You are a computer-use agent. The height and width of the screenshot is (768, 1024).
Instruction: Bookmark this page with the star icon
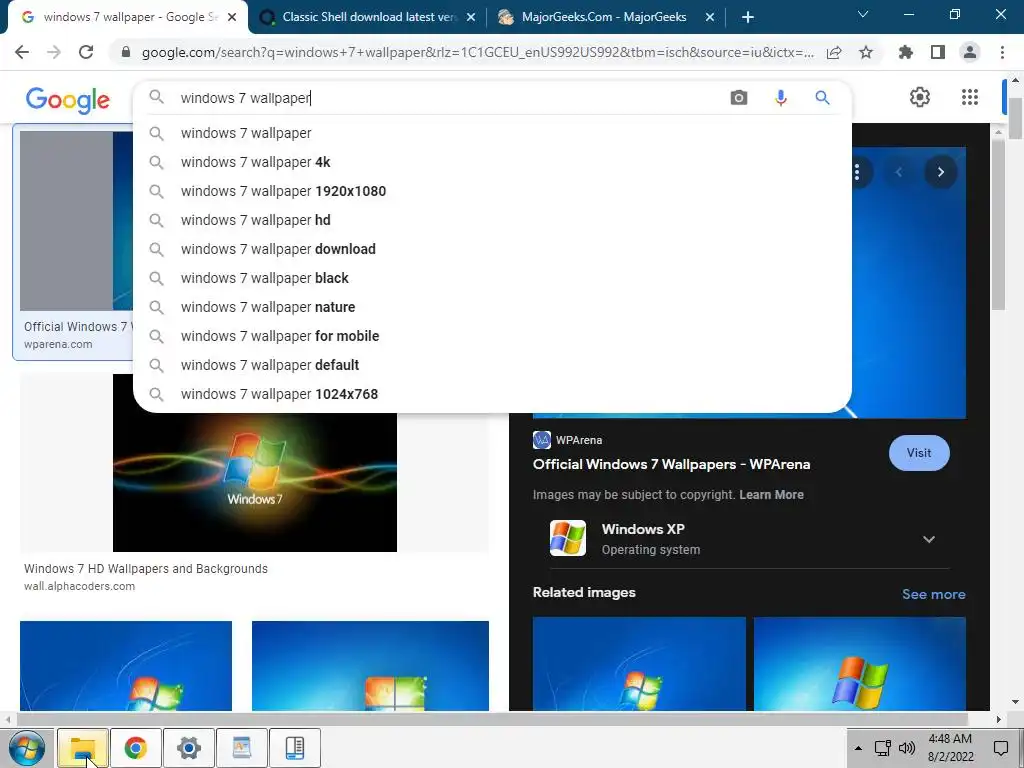point(866,52)
